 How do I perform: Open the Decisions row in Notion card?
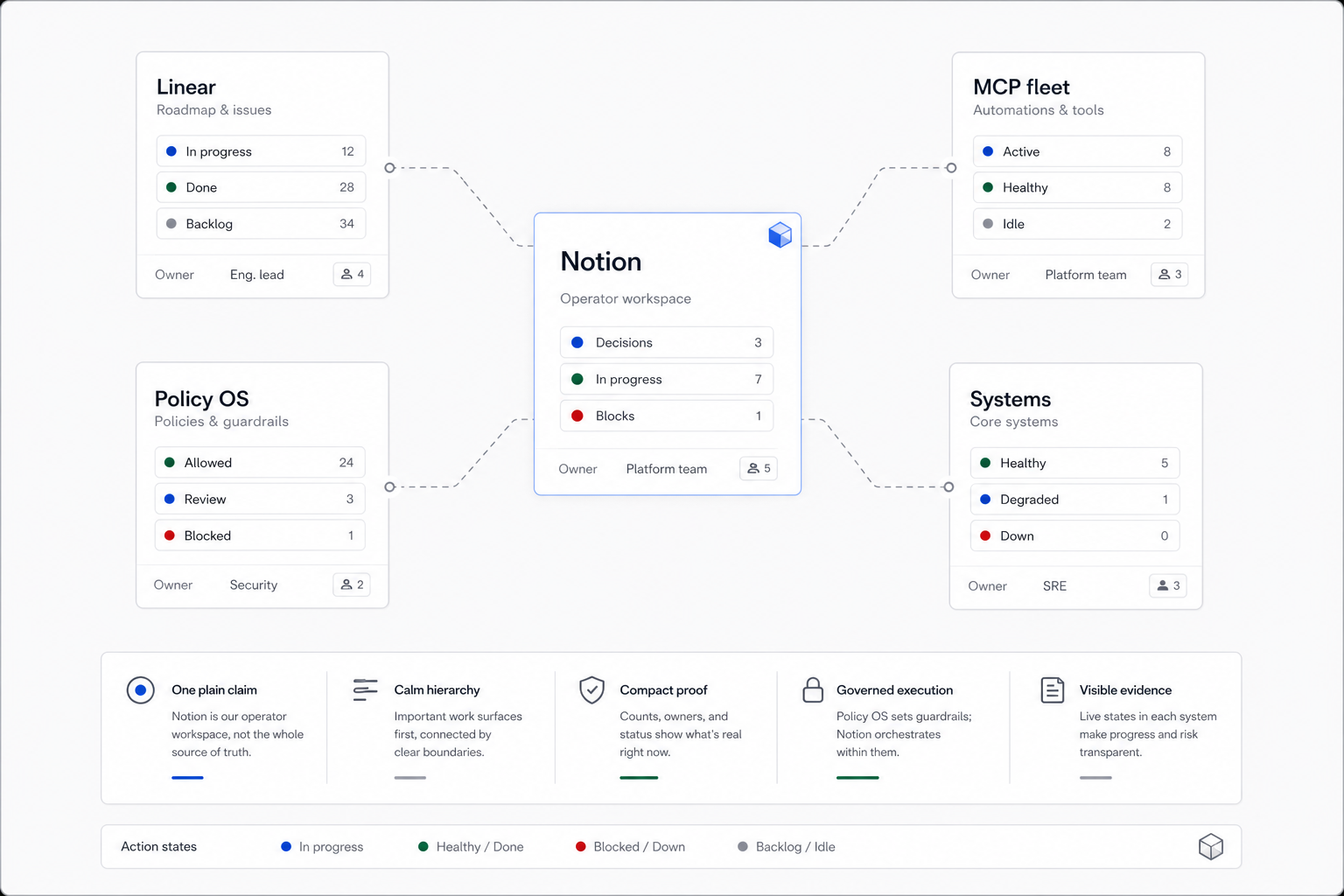pyautogui.click(x=667, y=342)
